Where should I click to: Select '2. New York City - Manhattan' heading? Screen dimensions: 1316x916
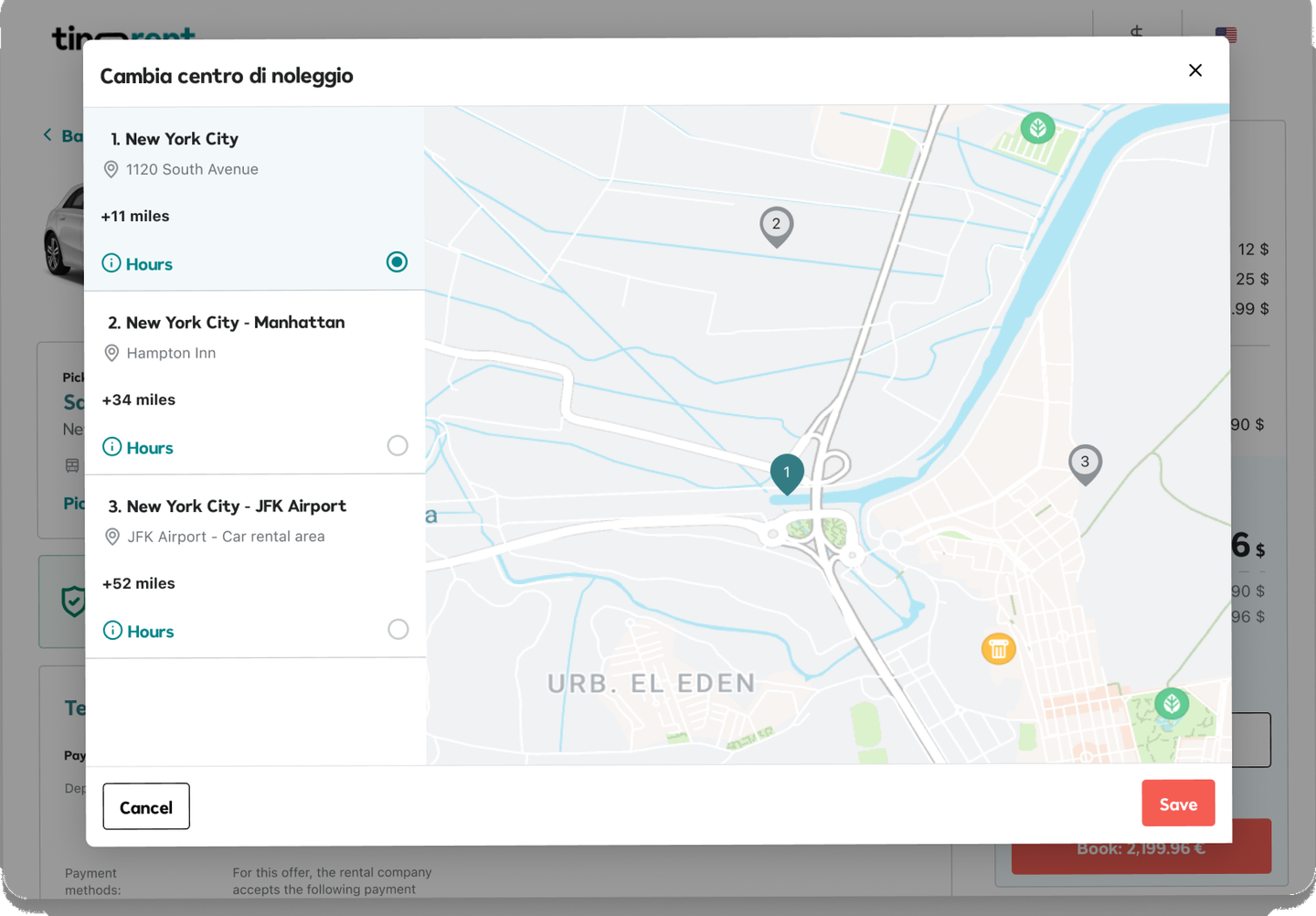227,323
